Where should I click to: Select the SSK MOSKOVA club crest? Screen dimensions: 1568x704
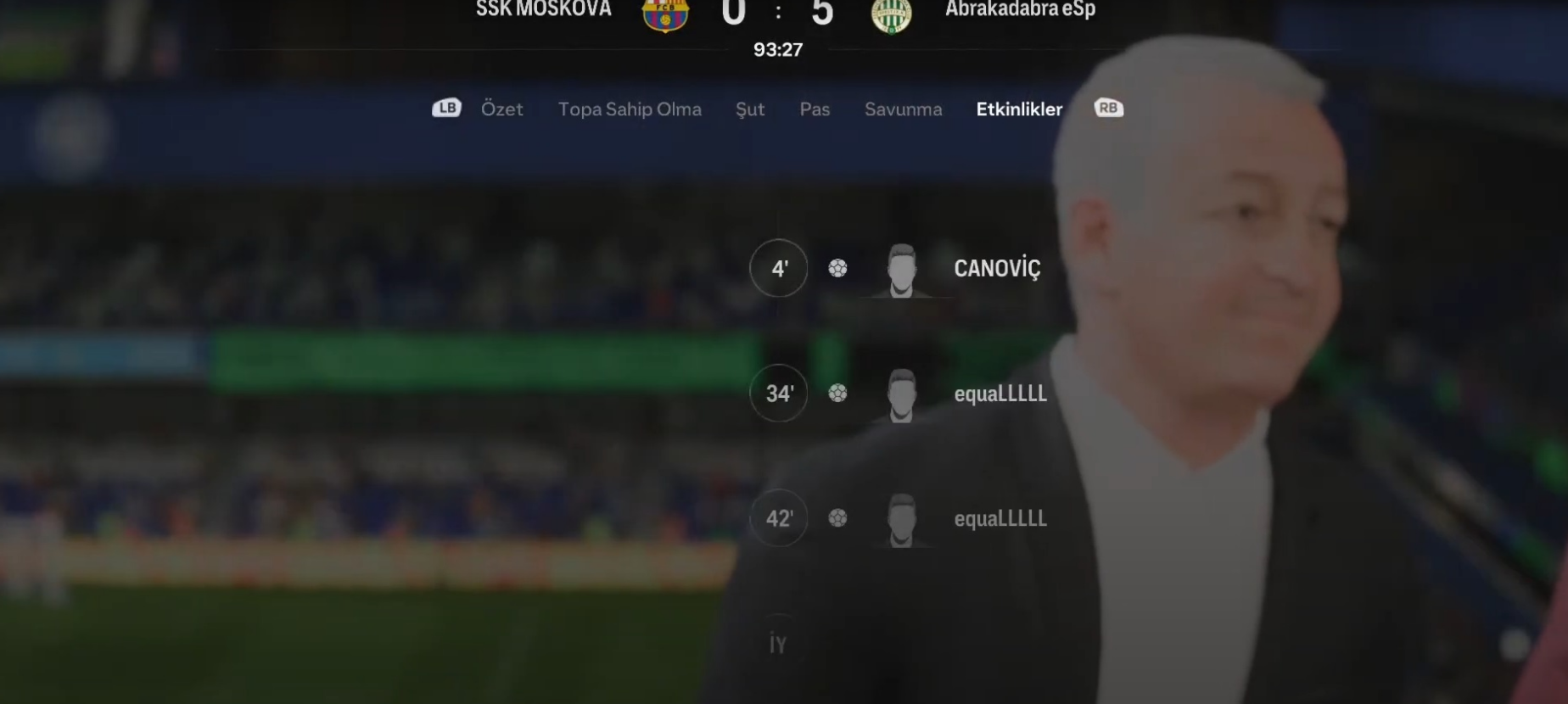(665, 14)
